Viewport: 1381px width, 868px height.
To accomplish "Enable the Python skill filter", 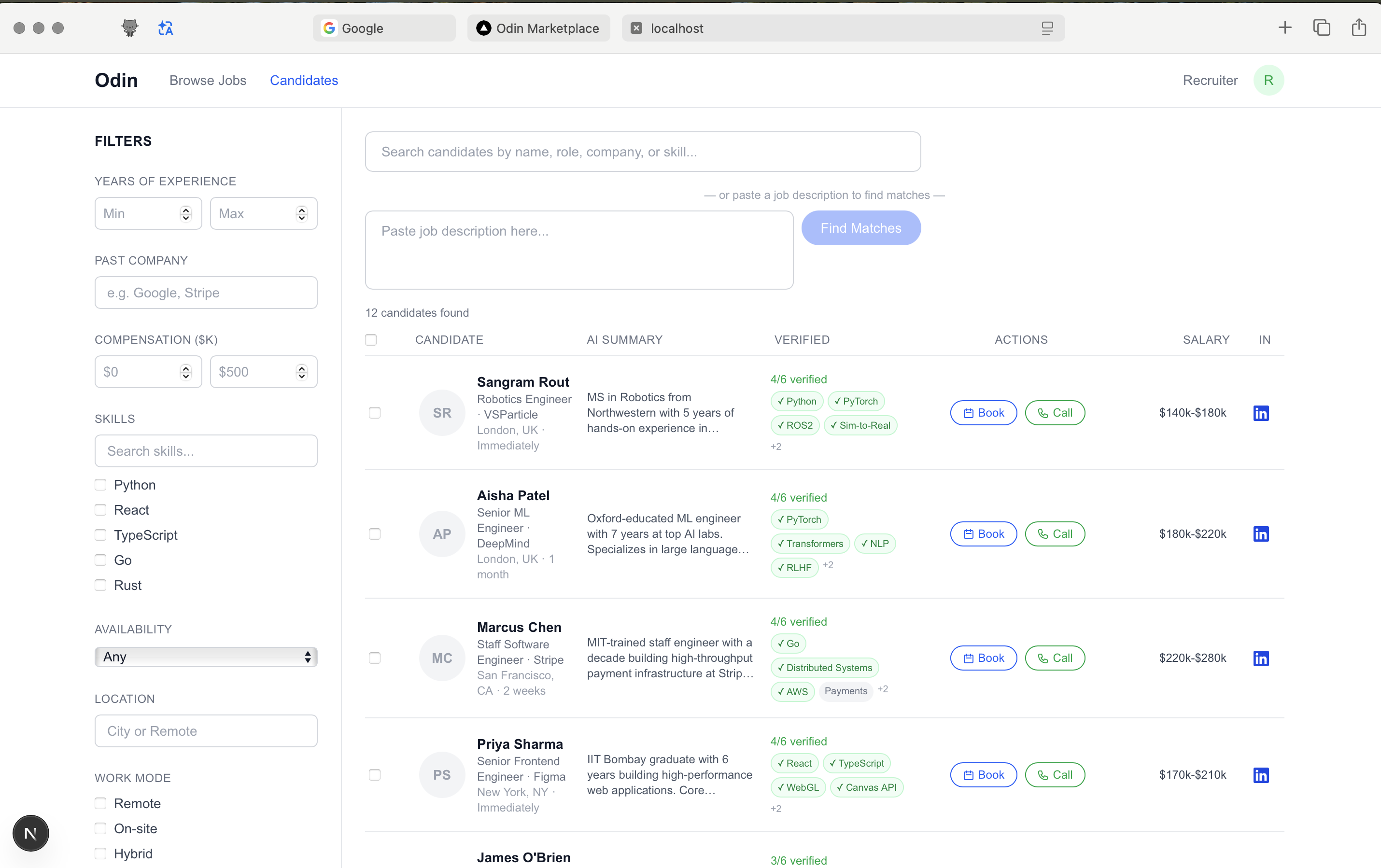I will point(100,485).
